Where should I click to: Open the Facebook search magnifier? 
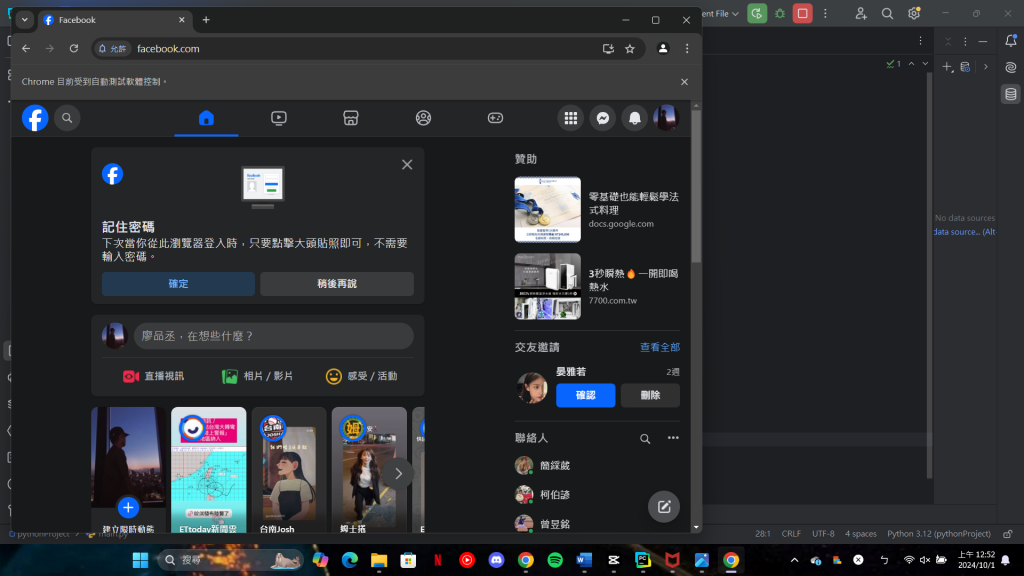[x=67, y=118]
